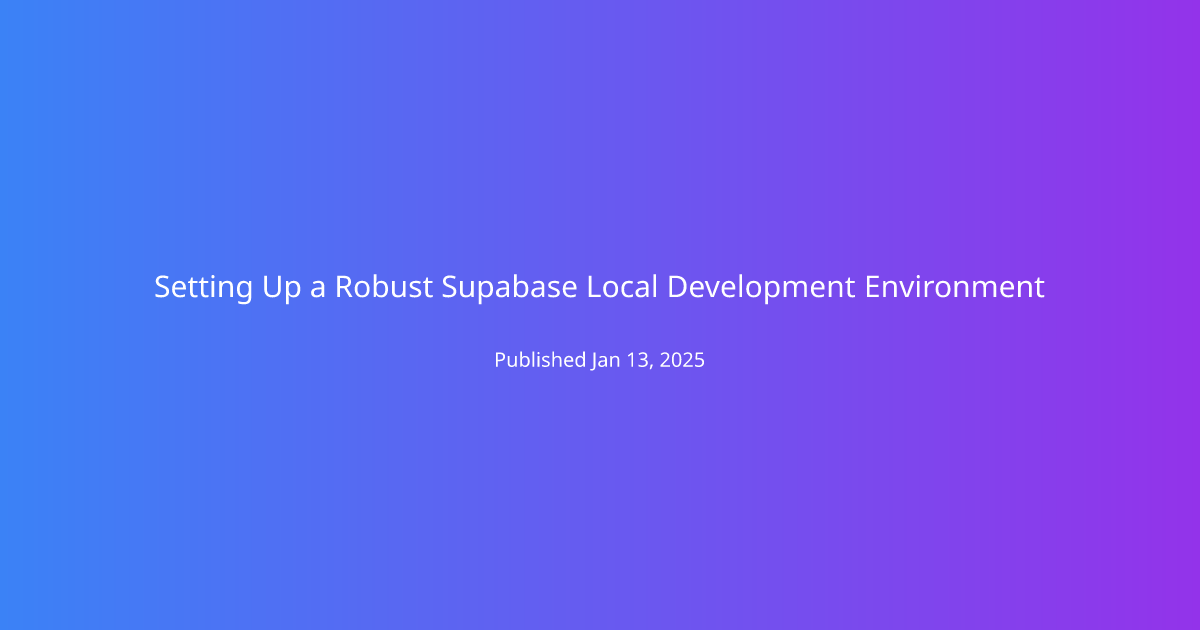Click the letter 'a' before 'Robust'
The height and width of the screenshot is (630, 1200).
(x=317, y=288)
